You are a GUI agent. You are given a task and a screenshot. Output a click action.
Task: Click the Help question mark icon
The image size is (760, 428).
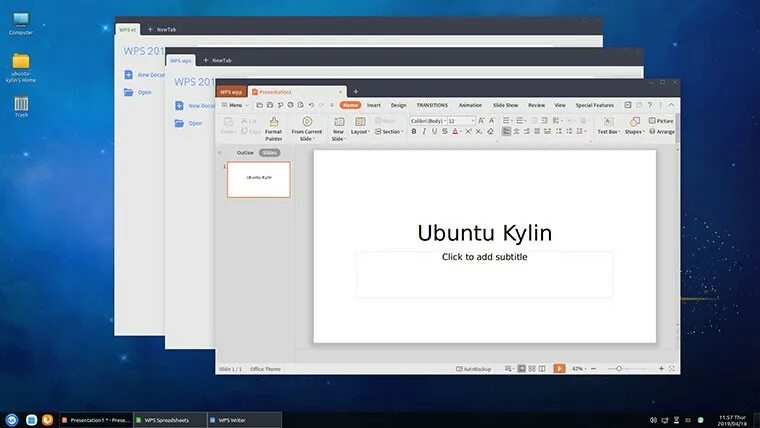pos(649,105)
